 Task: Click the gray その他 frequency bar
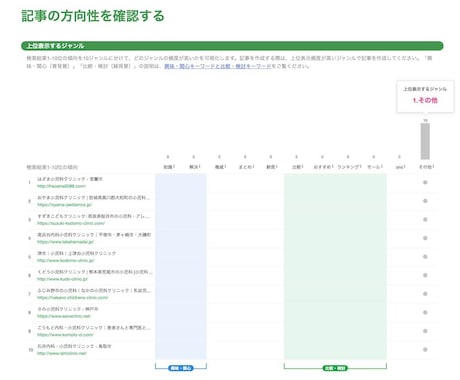point(425,141)
